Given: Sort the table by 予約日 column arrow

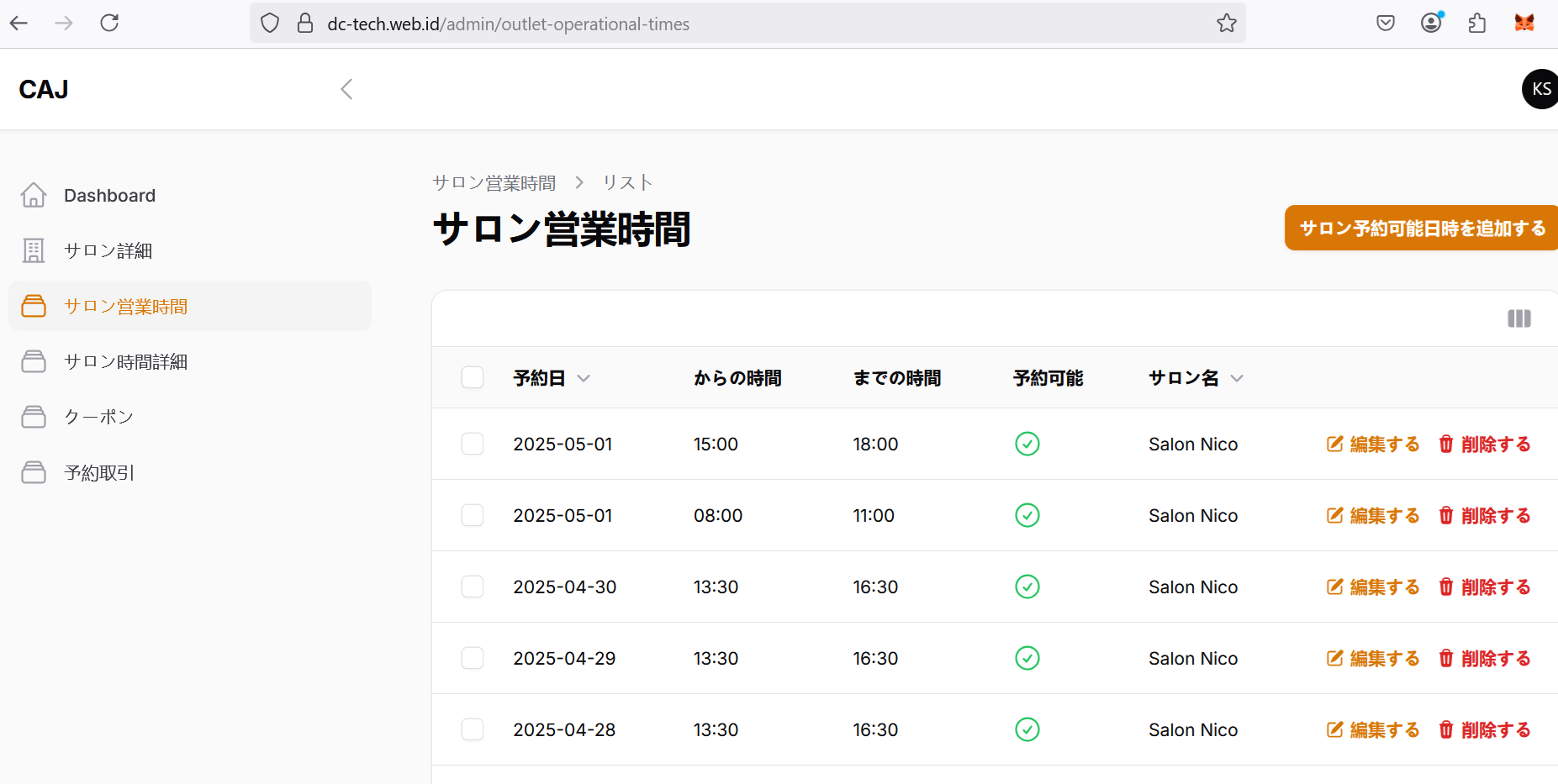Looking at the screenshot, I should [584, 378].
